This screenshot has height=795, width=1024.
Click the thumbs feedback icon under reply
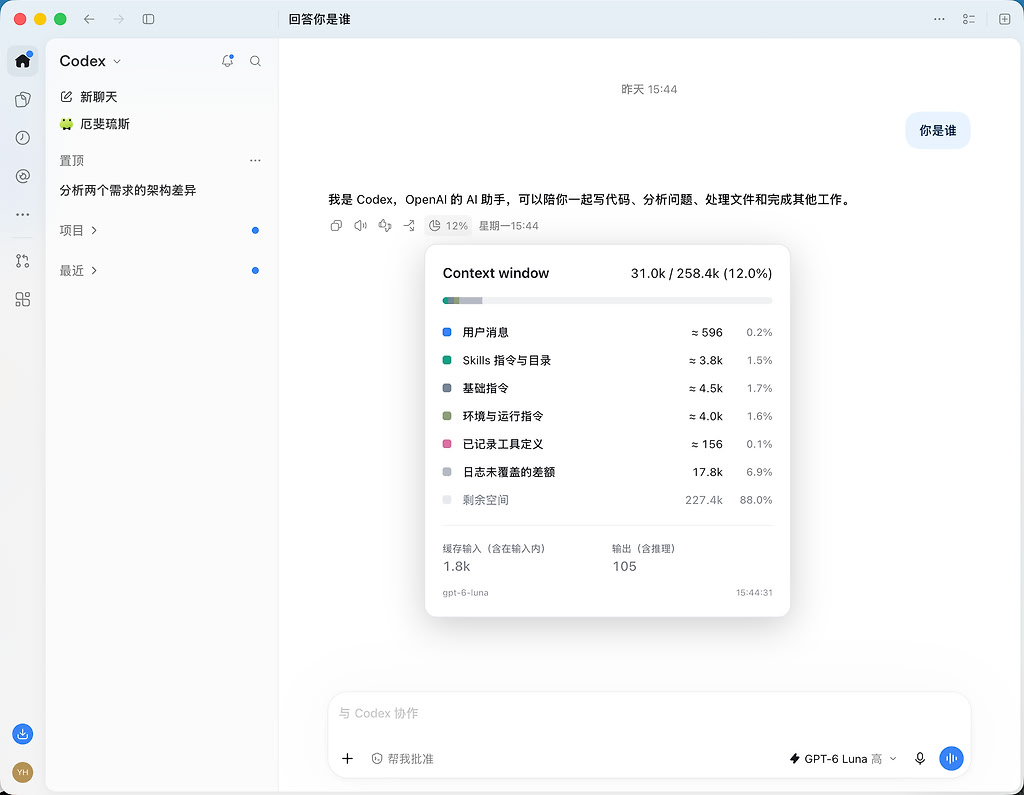coord(385,225)
